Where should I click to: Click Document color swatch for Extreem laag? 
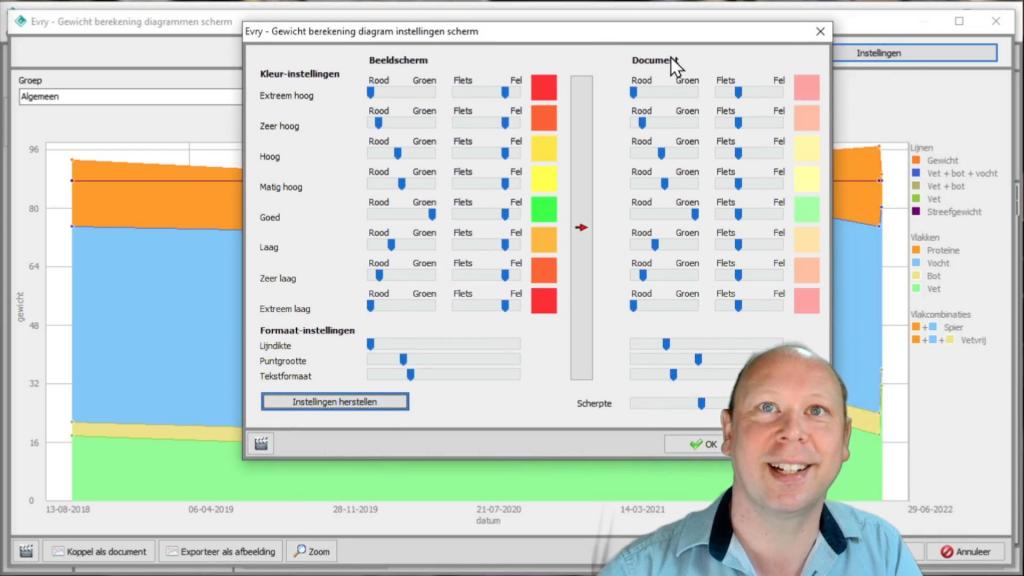click(x=807, y=301)
